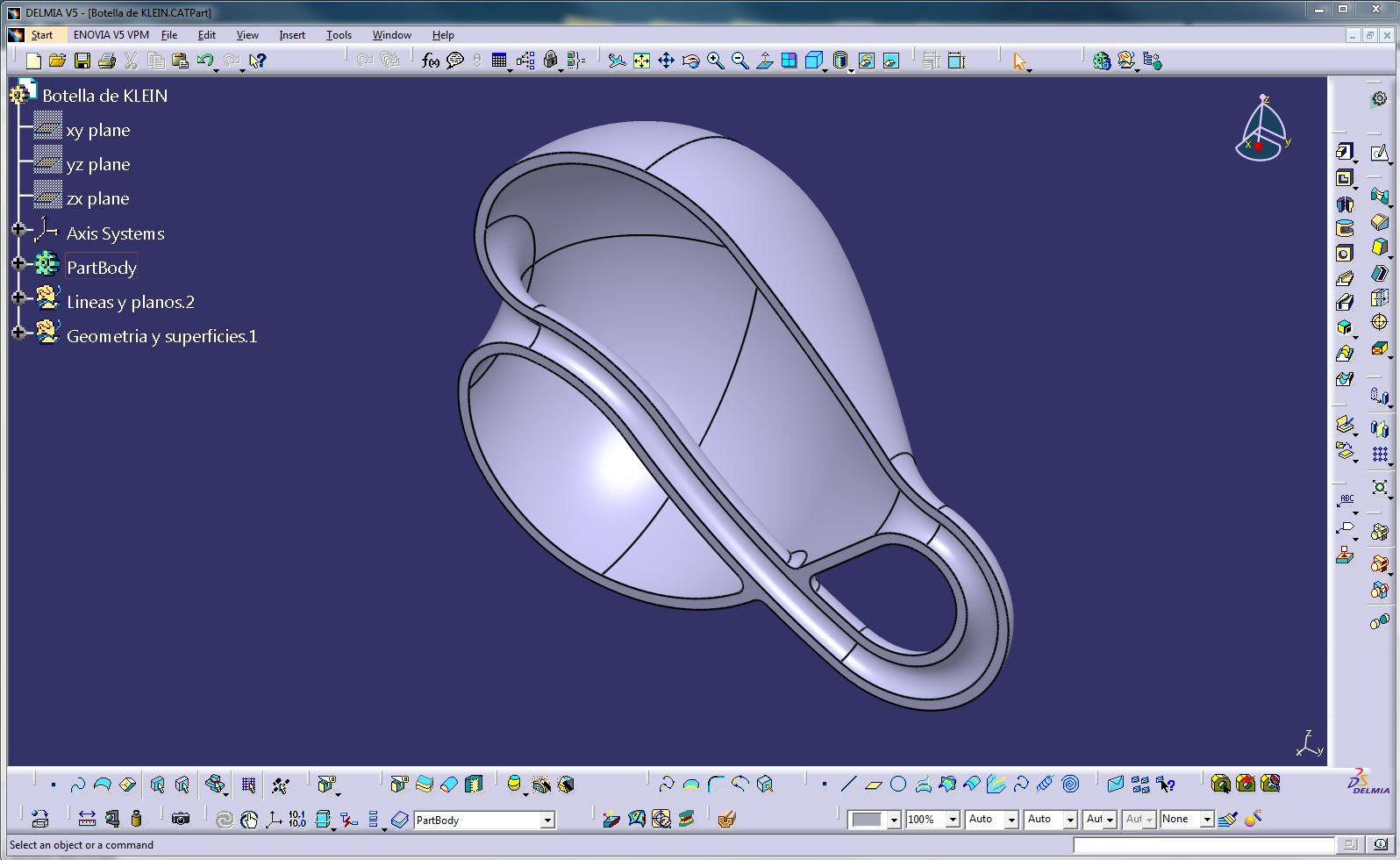Select the yz plane in the tree
1400x860 pixels.
click(98, 164)
